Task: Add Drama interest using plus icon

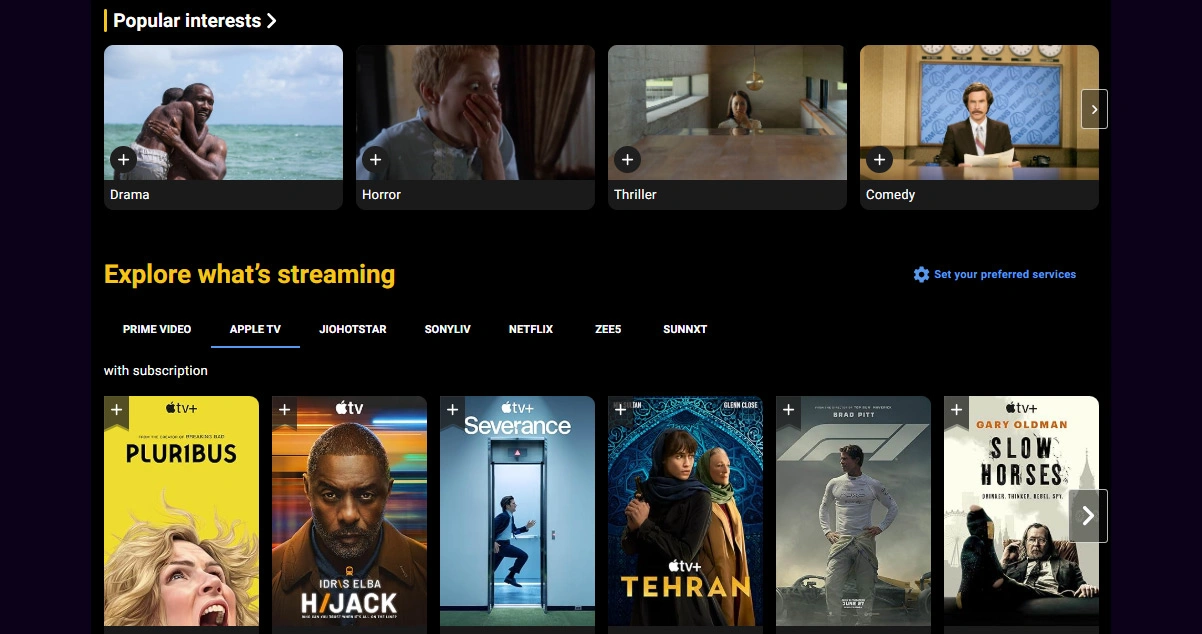Action: [122, 159]
